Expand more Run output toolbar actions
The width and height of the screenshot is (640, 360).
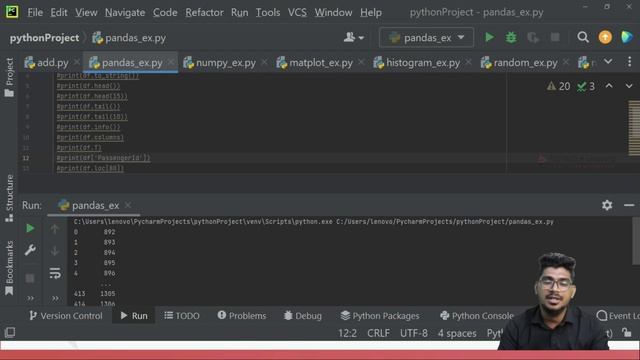[x=55, y=298]
